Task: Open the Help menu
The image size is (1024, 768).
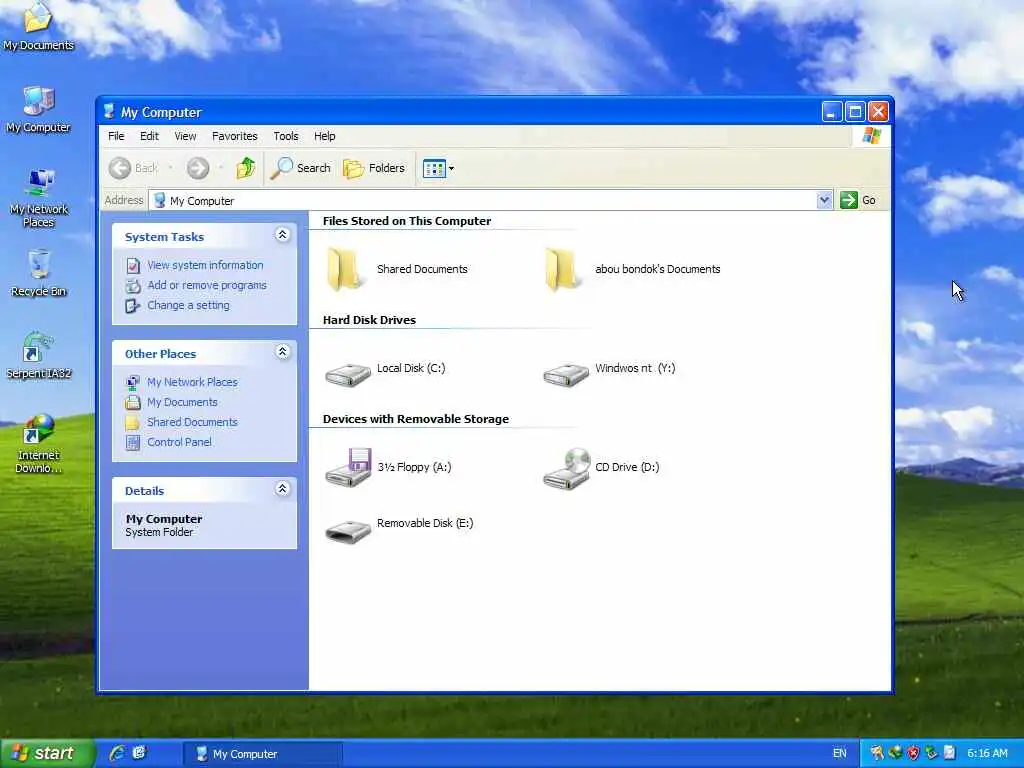Action: (324, 136)
